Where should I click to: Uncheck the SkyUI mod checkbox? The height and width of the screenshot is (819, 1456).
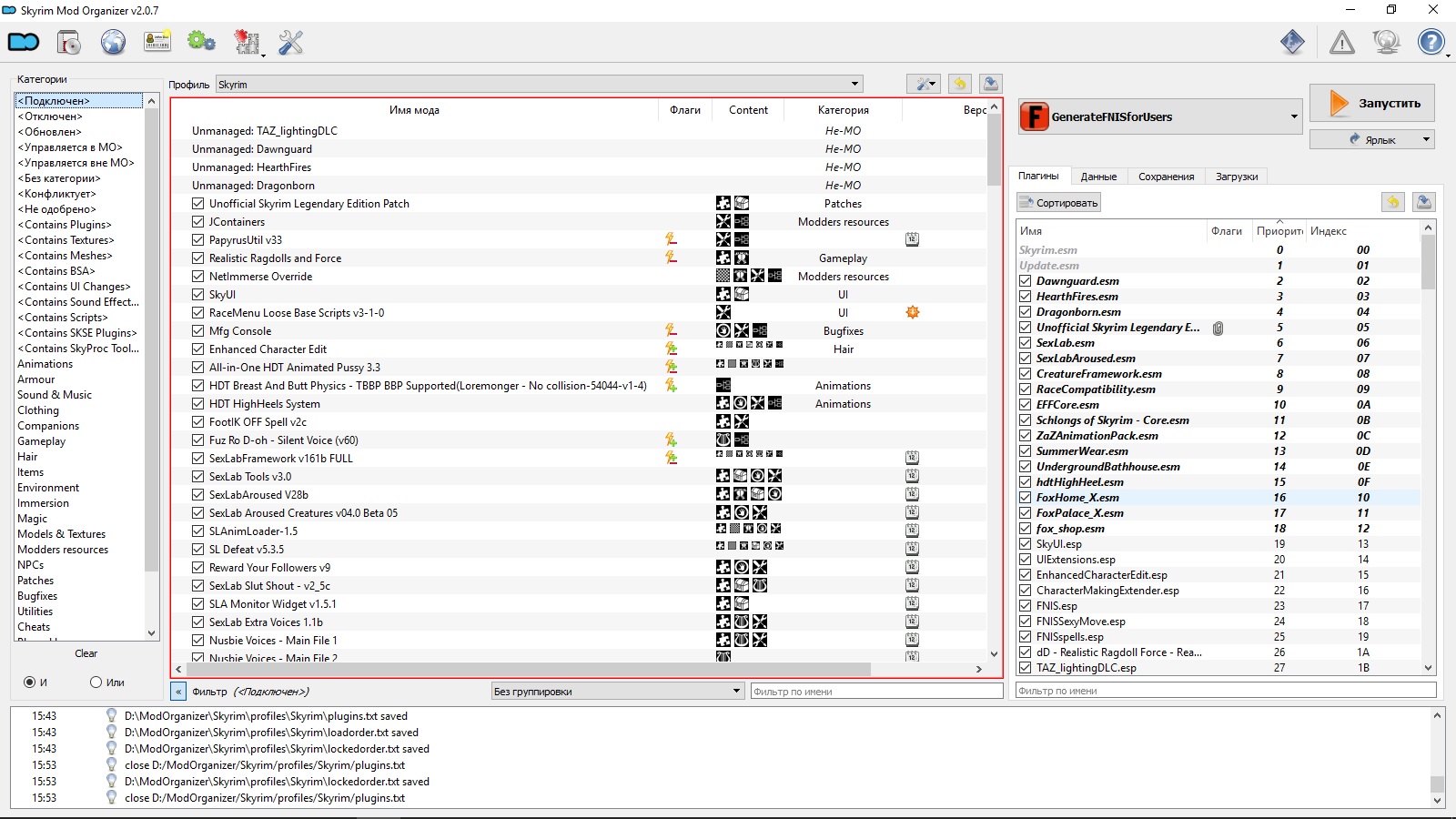pos(197,294)
